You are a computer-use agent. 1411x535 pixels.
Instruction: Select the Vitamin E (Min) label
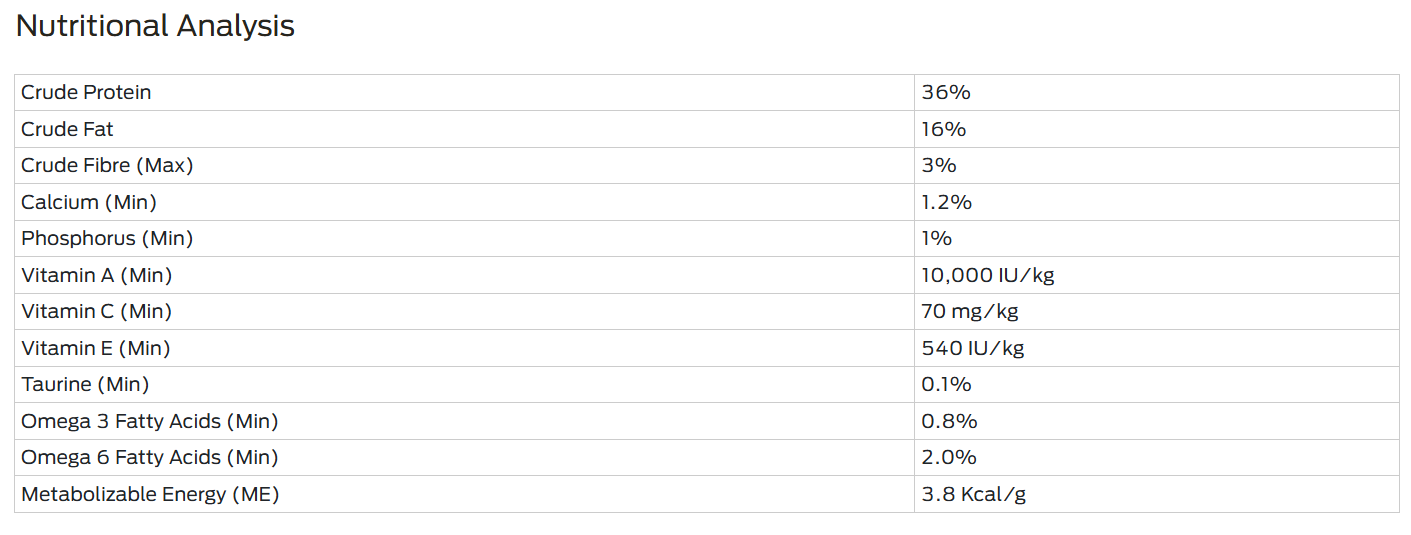pos(95,348)
